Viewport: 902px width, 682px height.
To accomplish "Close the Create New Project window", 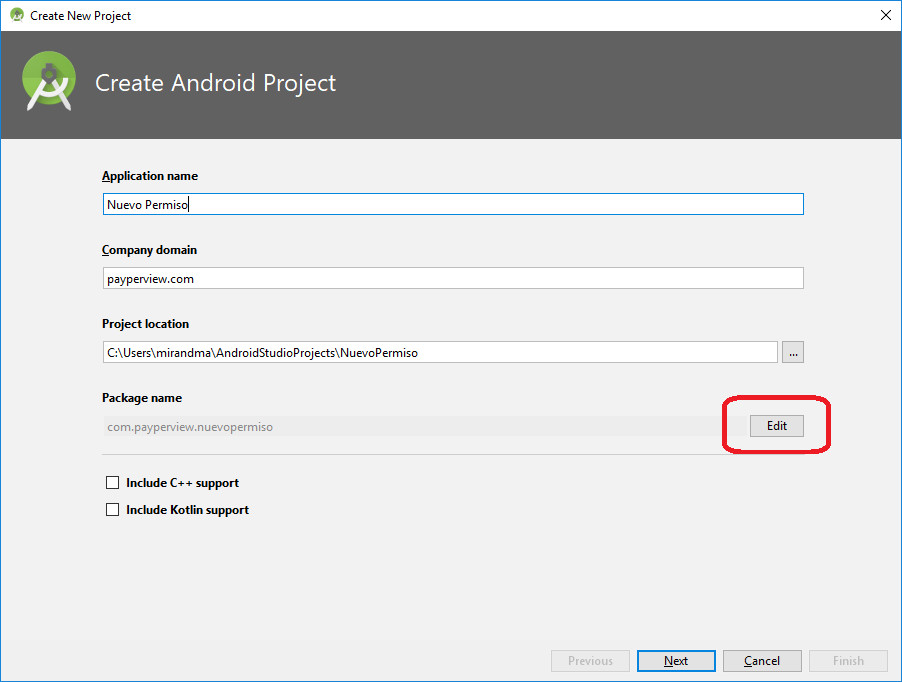I will pyautogui.click(x=885, y=15).
